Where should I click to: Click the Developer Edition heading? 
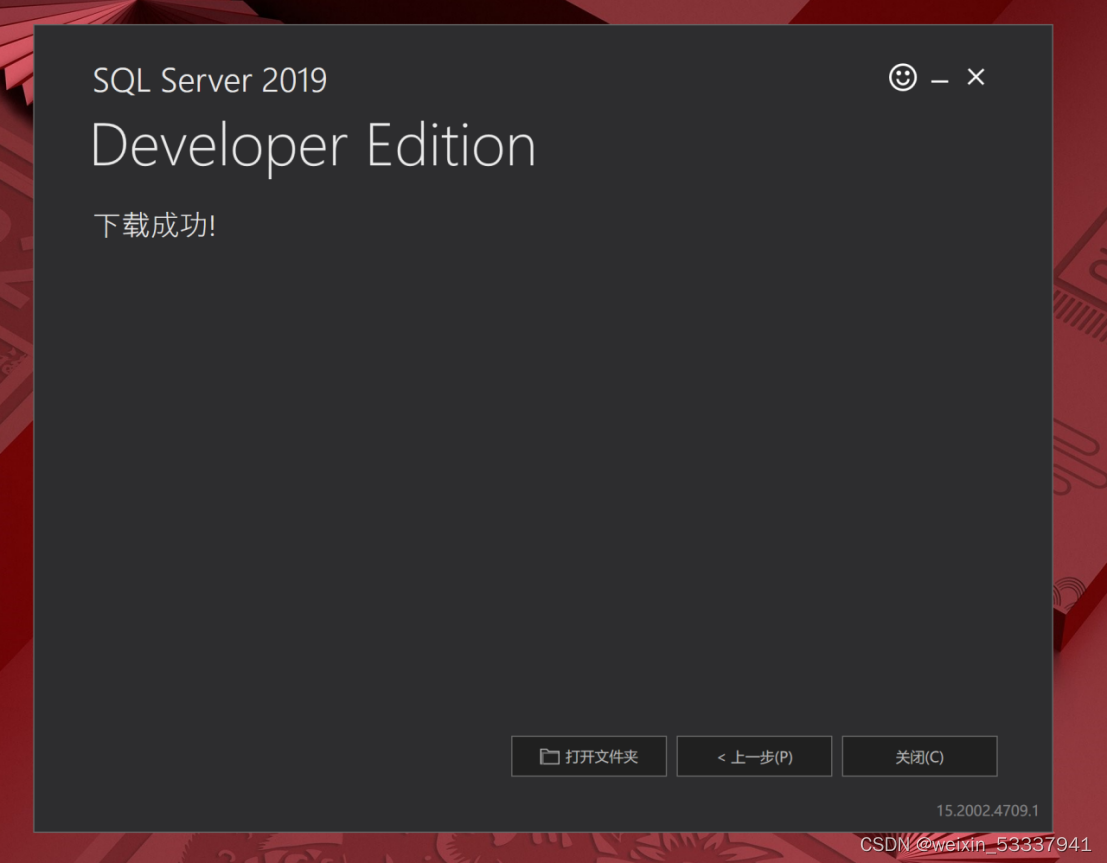313,146
